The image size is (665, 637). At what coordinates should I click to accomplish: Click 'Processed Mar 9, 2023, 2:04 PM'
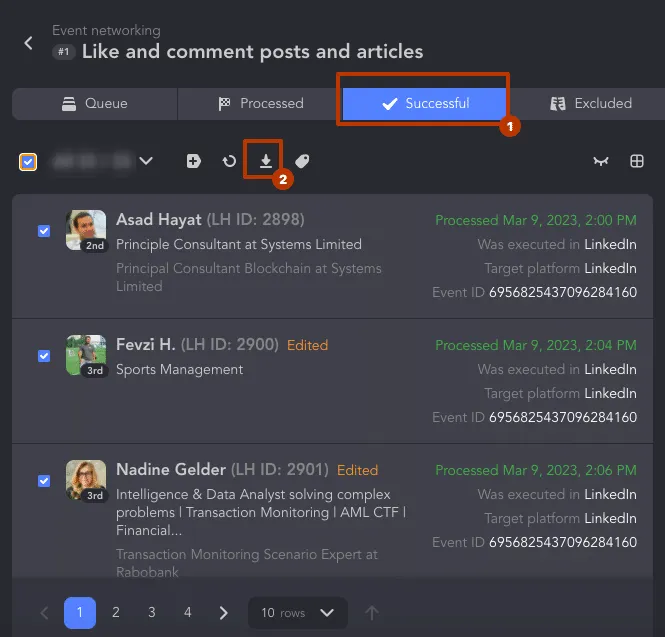click(536, 345)
